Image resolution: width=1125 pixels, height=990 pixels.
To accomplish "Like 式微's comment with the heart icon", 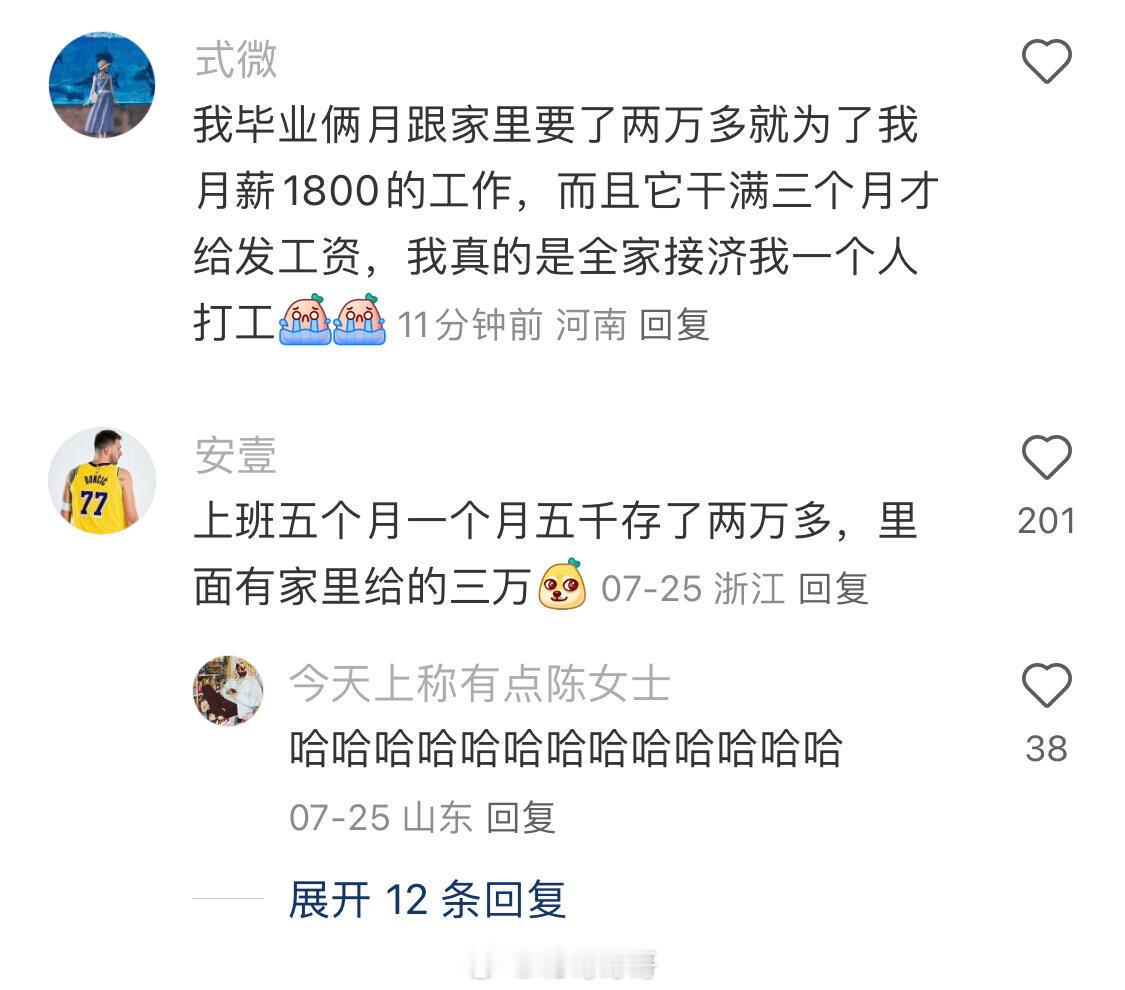I will (1046, 61).
